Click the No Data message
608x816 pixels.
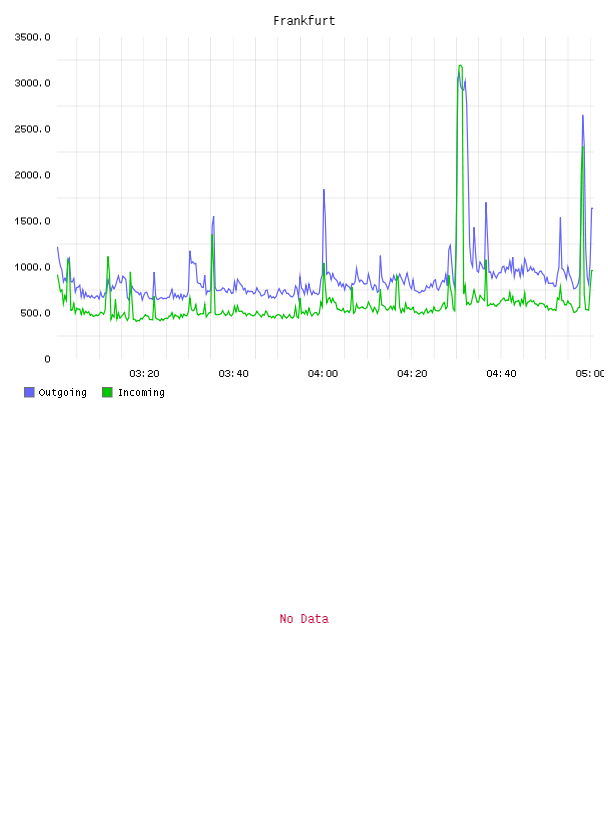click(x=304, y=619)
